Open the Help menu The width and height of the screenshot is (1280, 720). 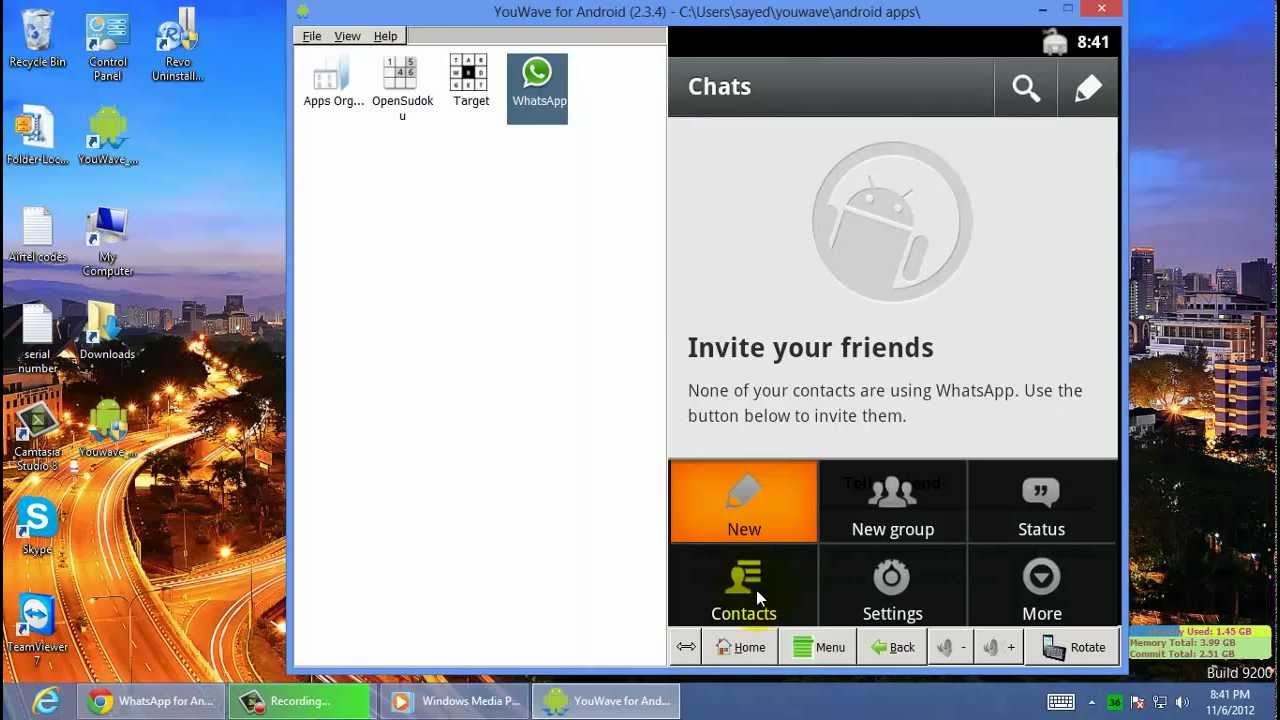pos(385,36)
